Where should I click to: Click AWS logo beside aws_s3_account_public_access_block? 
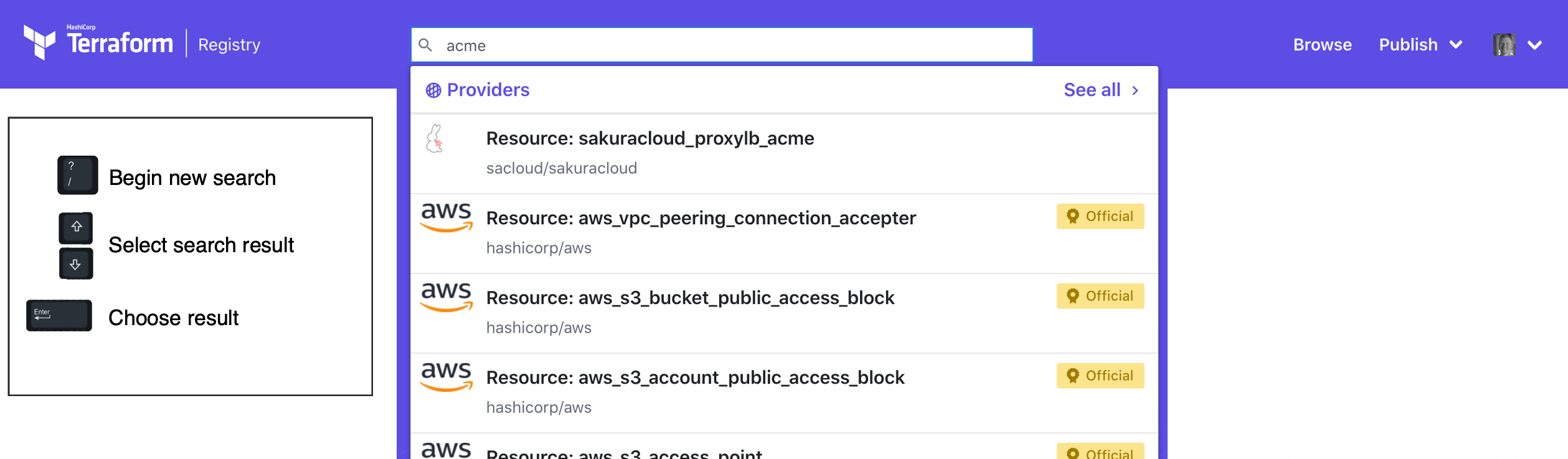(446, 377)
